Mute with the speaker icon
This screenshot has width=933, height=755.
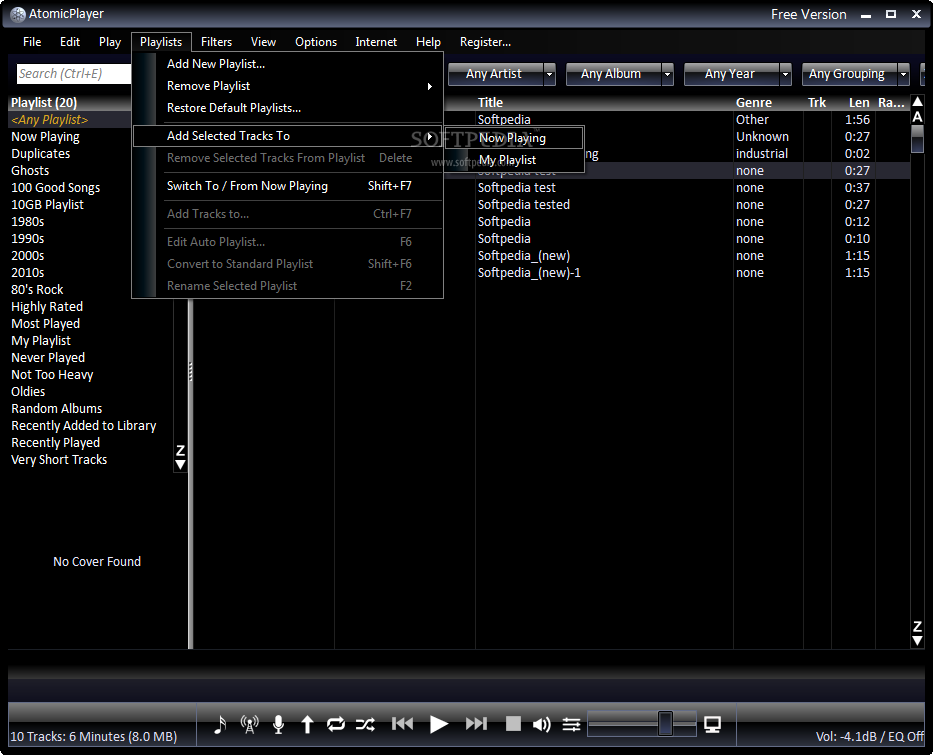coord(541,724)
